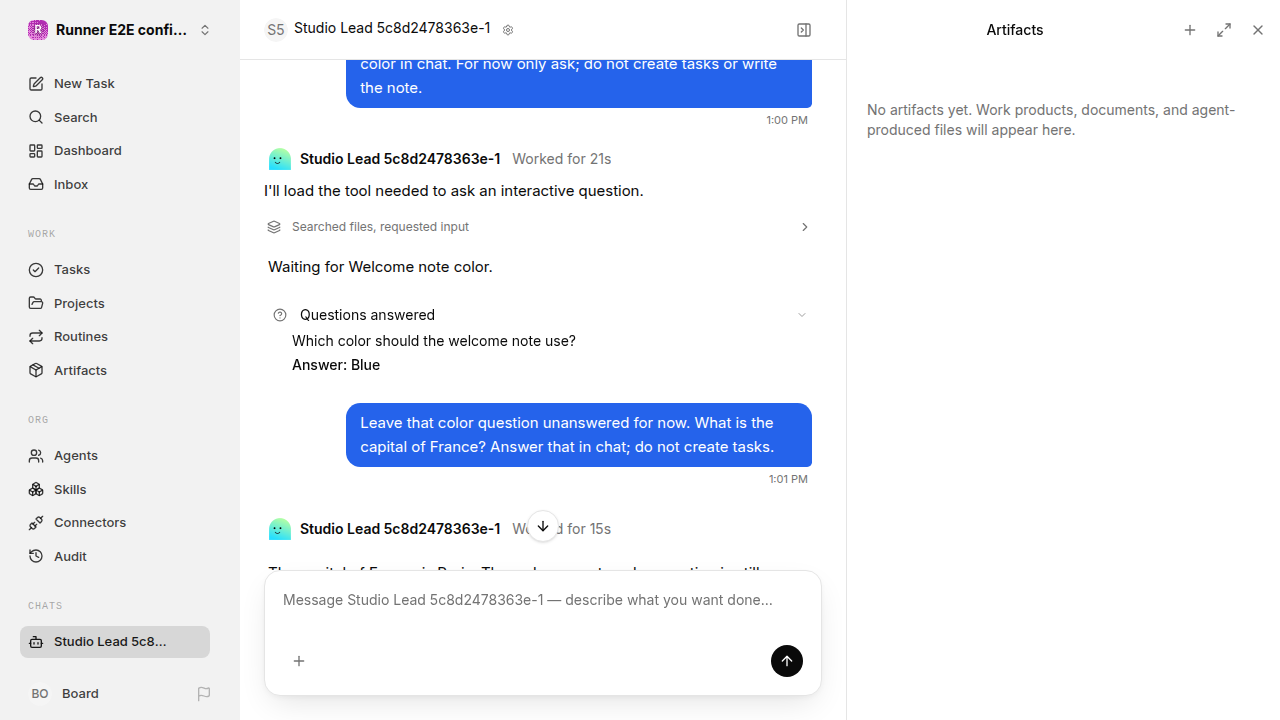Click the Studio Lead 5c8d2478363e-1 chat title
The width and height of the screenshot is (1280, 720).
point(392,29)
